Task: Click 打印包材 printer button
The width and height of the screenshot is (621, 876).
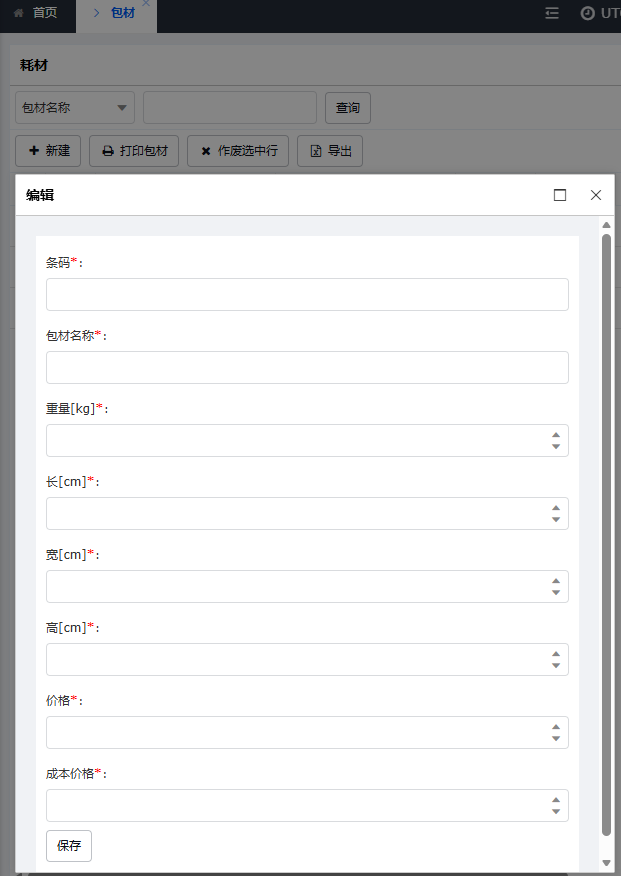Action: pyautogui.click(x=134, y=151)
